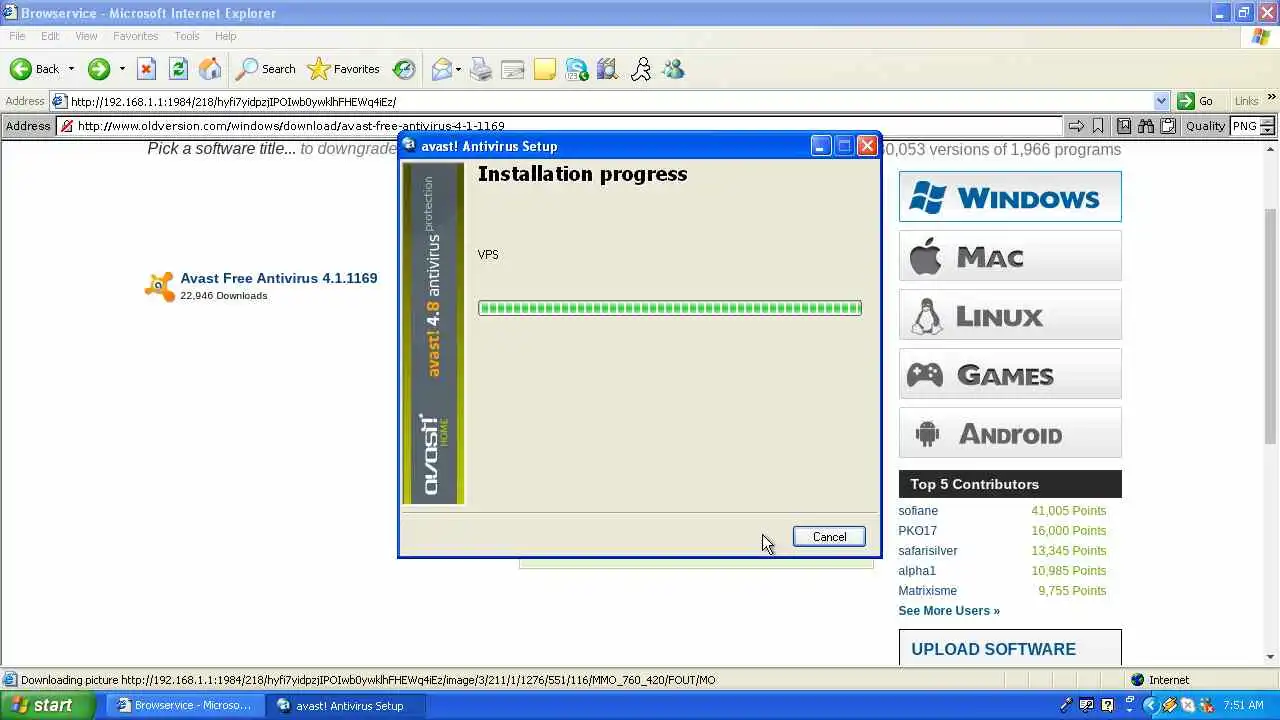Open the History toolbar icon
1280x720 pixels.
click(404, 69)
